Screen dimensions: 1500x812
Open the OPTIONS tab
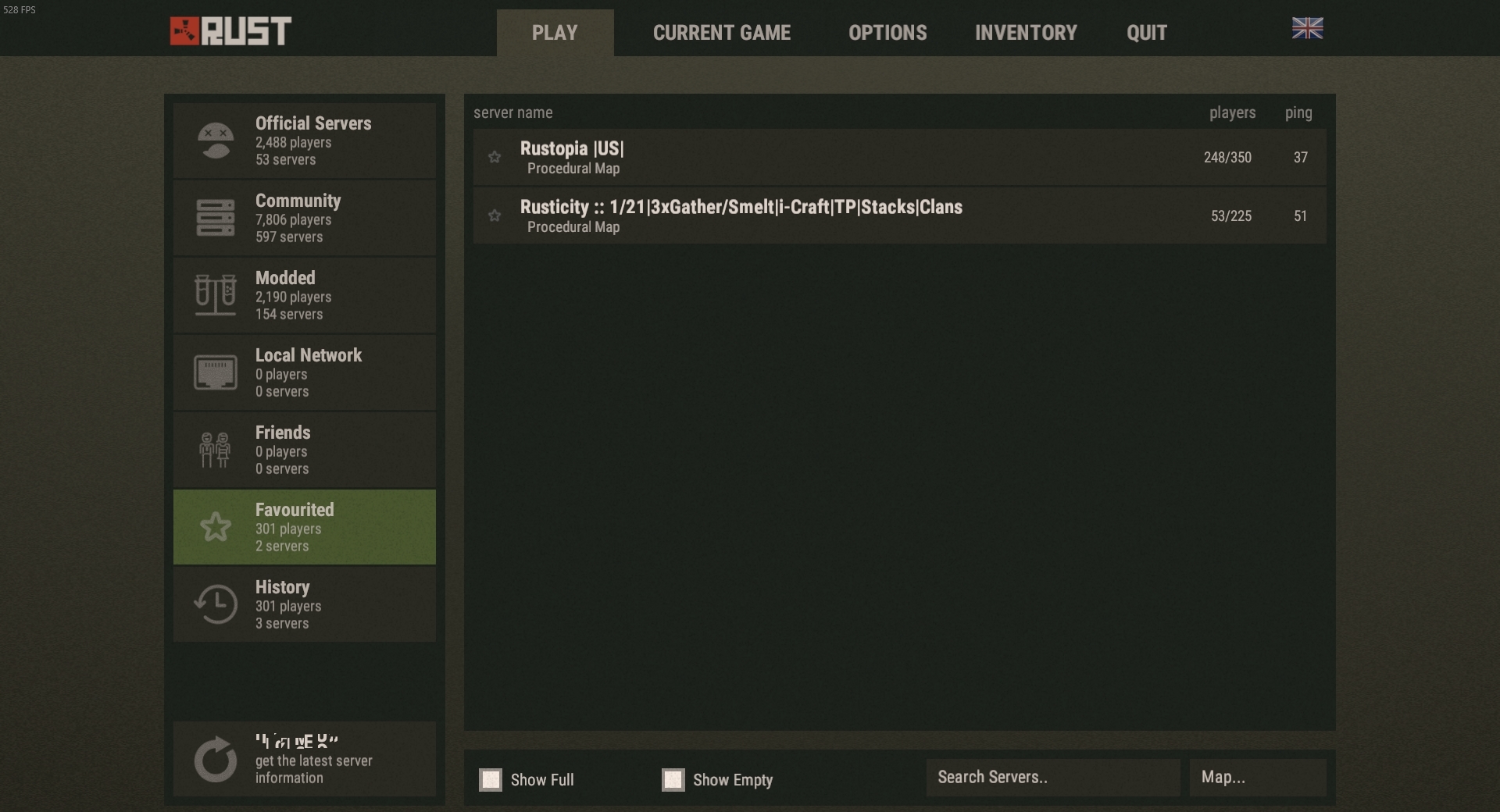(x=887, y=33)
